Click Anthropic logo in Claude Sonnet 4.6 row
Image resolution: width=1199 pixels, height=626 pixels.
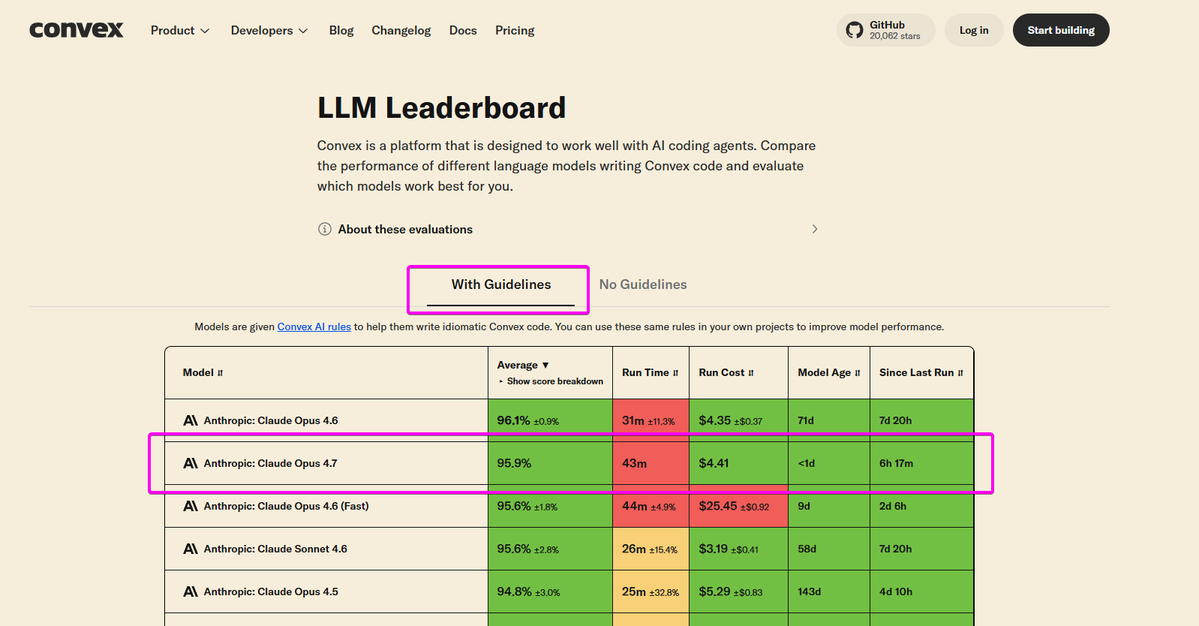pos(190,549)
